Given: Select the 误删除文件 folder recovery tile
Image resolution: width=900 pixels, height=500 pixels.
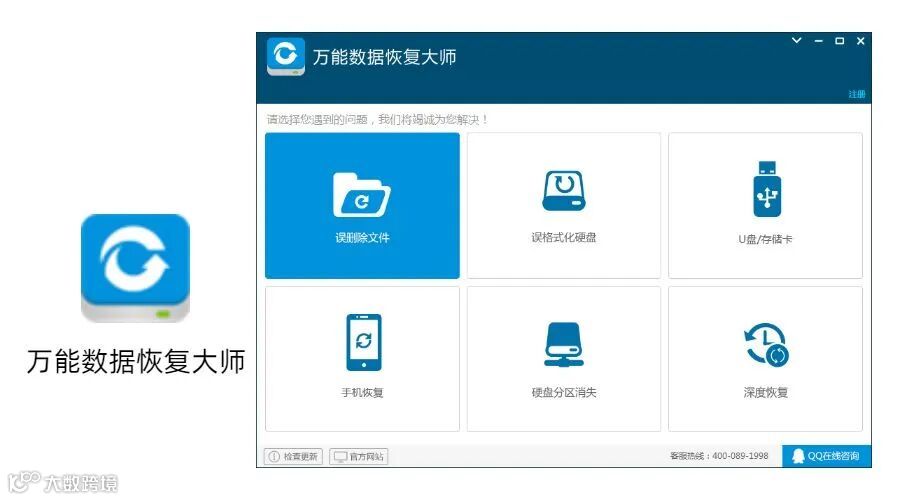Looking at the screenshot, I should (x=362, y=206).
